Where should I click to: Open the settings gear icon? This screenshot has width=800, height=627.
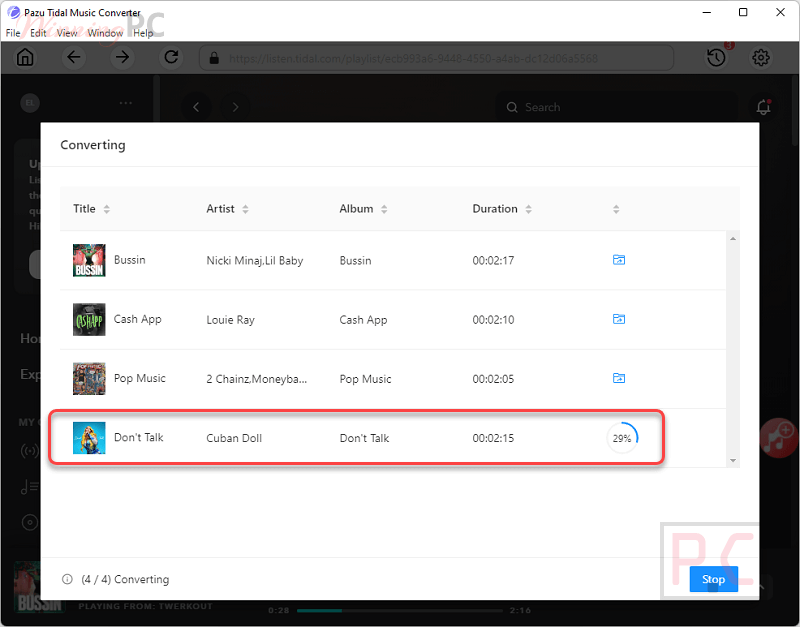761,58
